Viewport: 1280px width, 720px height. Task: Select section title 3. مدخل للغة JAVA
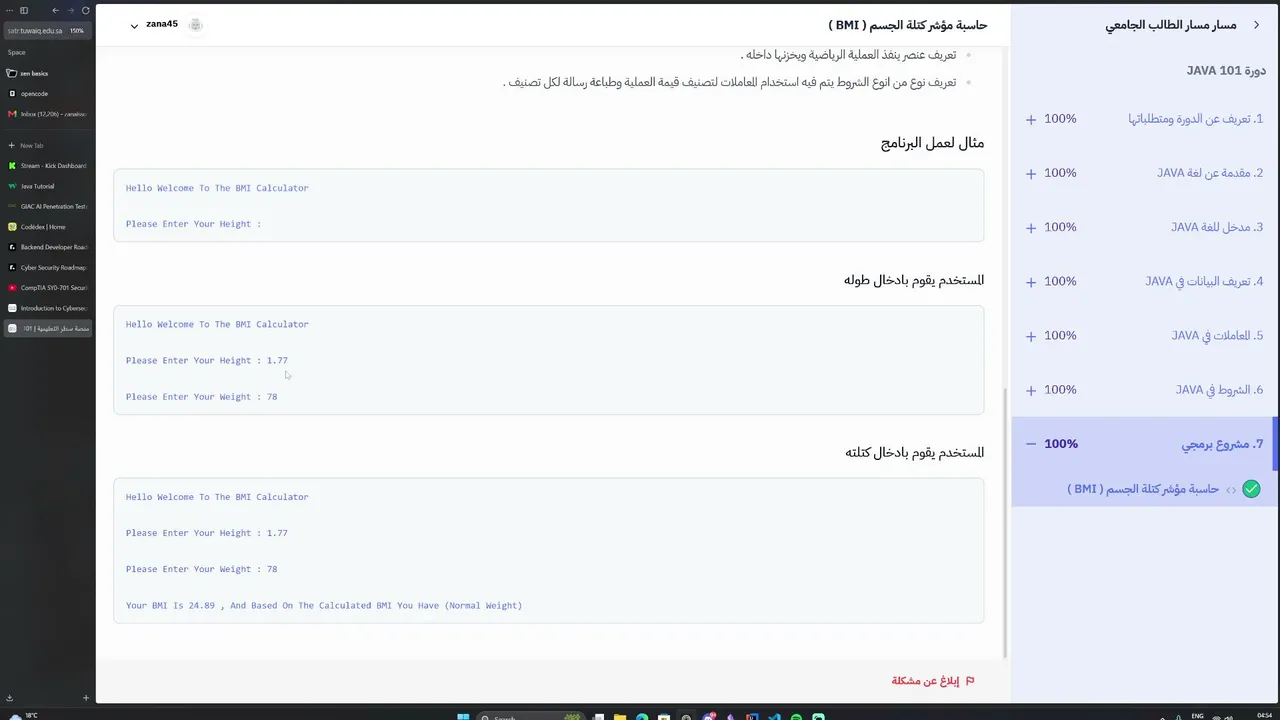pyautogui.click(x=1217, y=227)
